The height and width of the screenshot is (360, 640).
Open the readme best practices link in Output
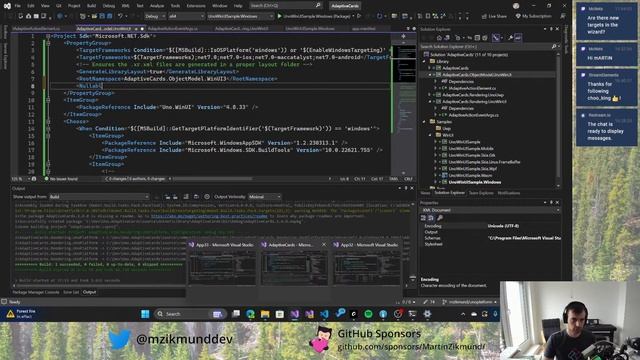pos(209,216)
